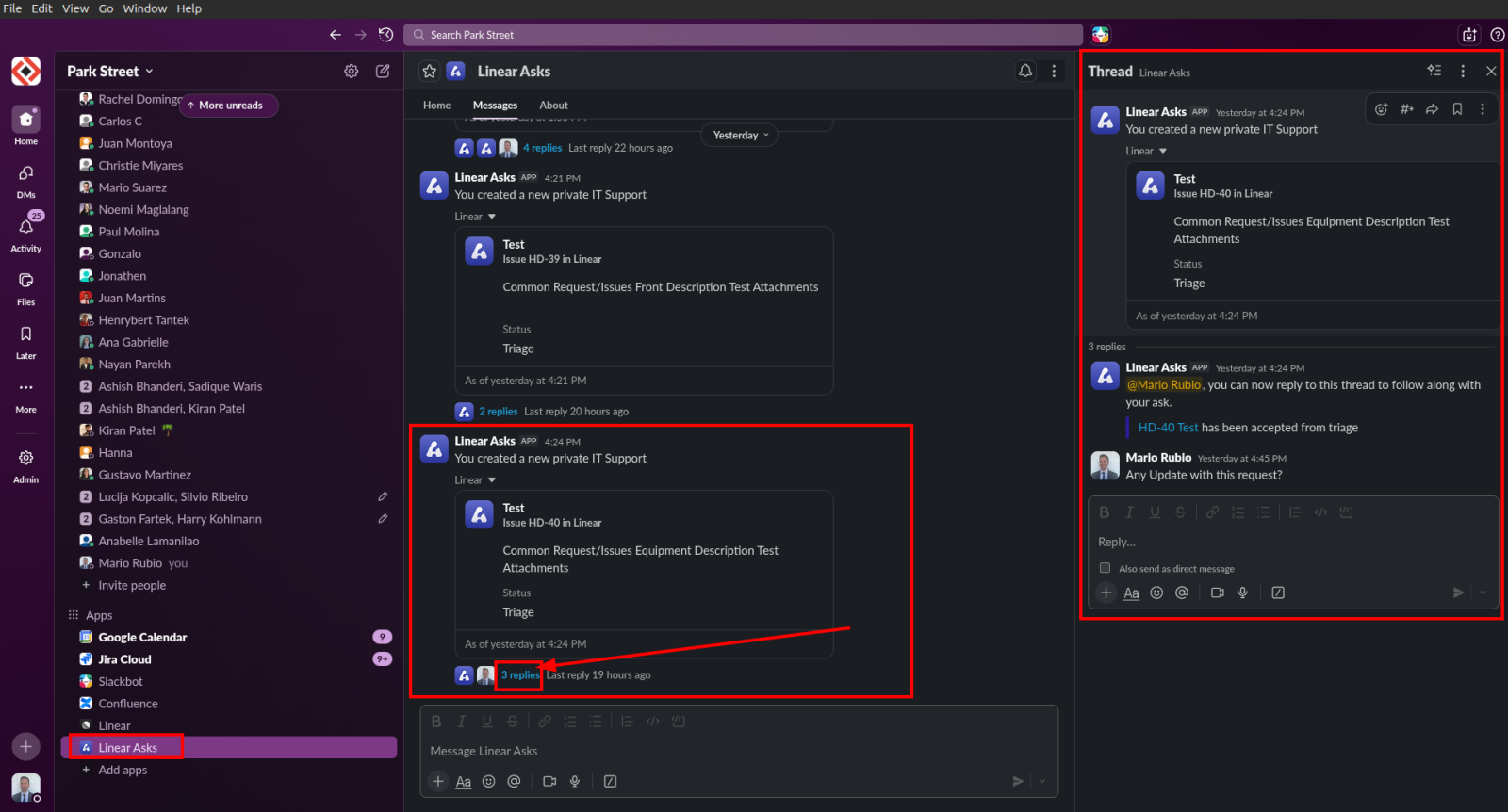This screenshot has width=1508, height=812.
Task: Jump to More unreads
Action: click(226, 106)
